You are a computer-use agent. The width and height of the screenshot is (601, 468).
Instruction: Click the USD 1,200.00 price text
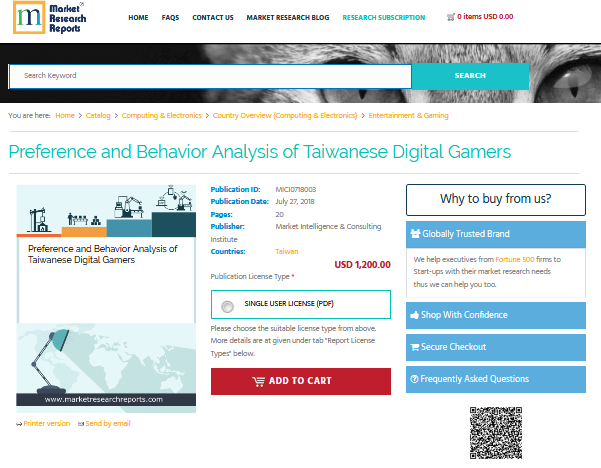click(362, 265)
